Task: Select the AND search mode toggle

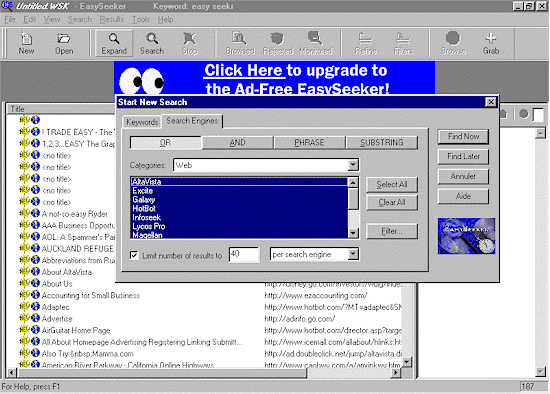Action: (x=237, y=142)
